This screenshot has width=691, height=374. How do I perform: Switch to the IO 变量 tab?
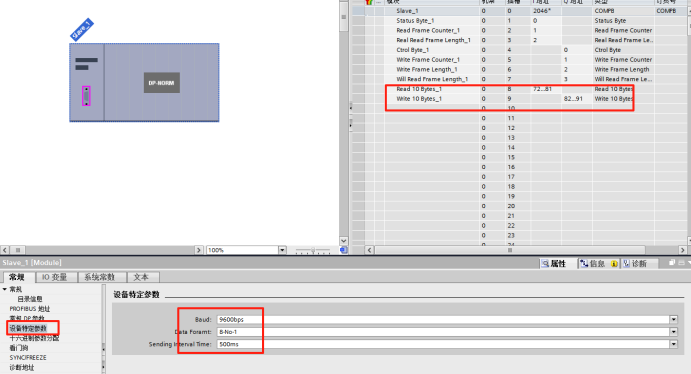(54, 277)
